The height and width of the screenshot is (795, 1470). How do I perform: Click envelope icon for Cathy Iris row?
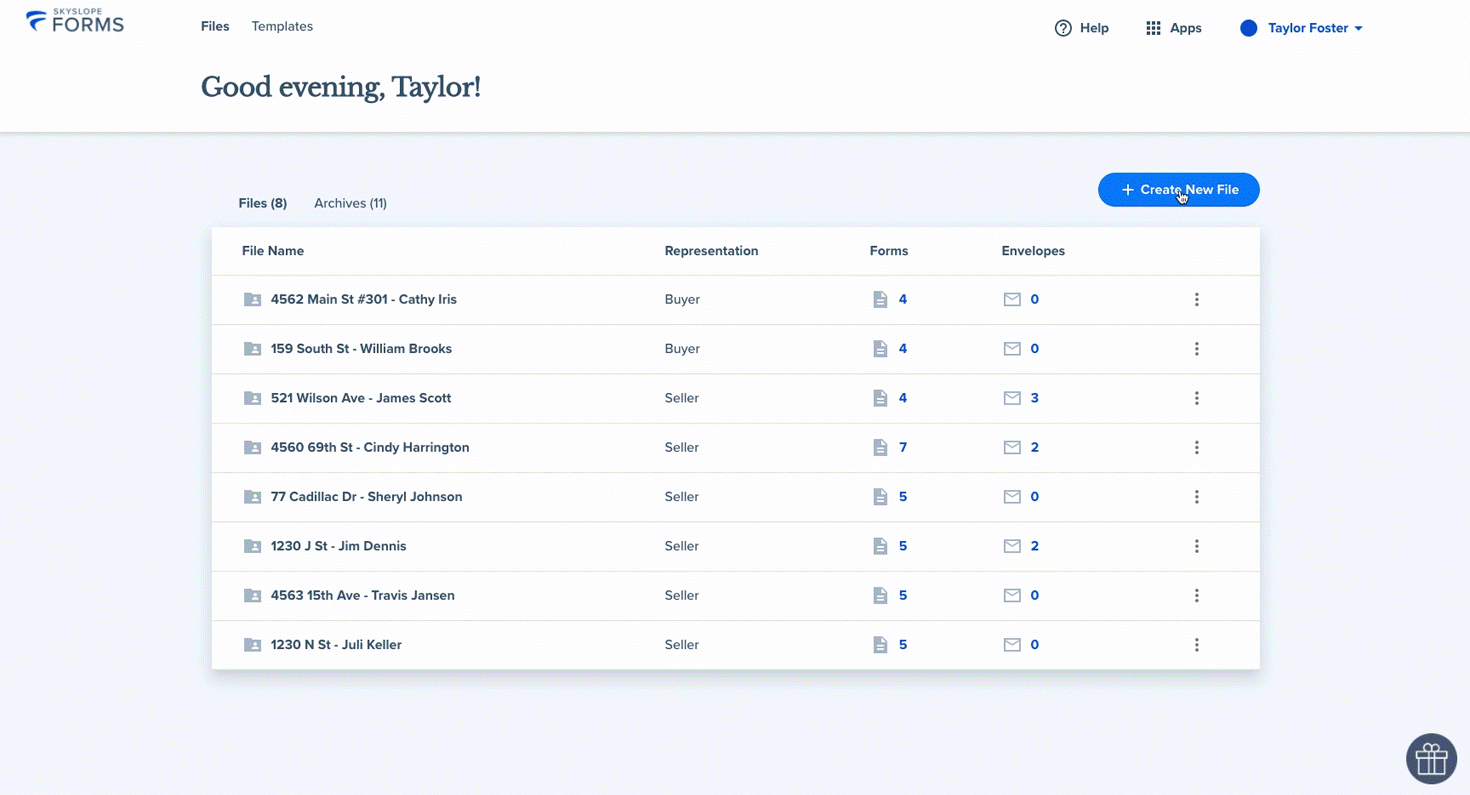1012,299
